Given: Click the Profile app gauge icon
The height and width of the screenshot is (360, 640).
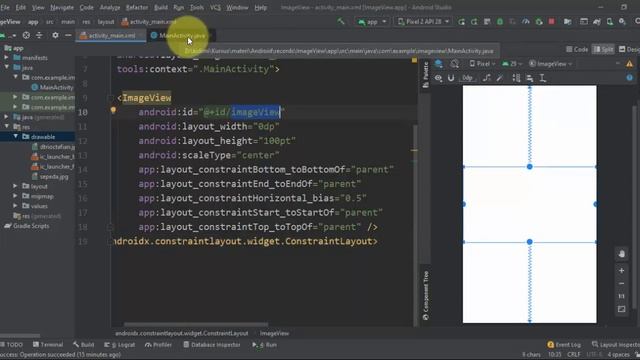Looking at the screenshot, I should (526, 22).
